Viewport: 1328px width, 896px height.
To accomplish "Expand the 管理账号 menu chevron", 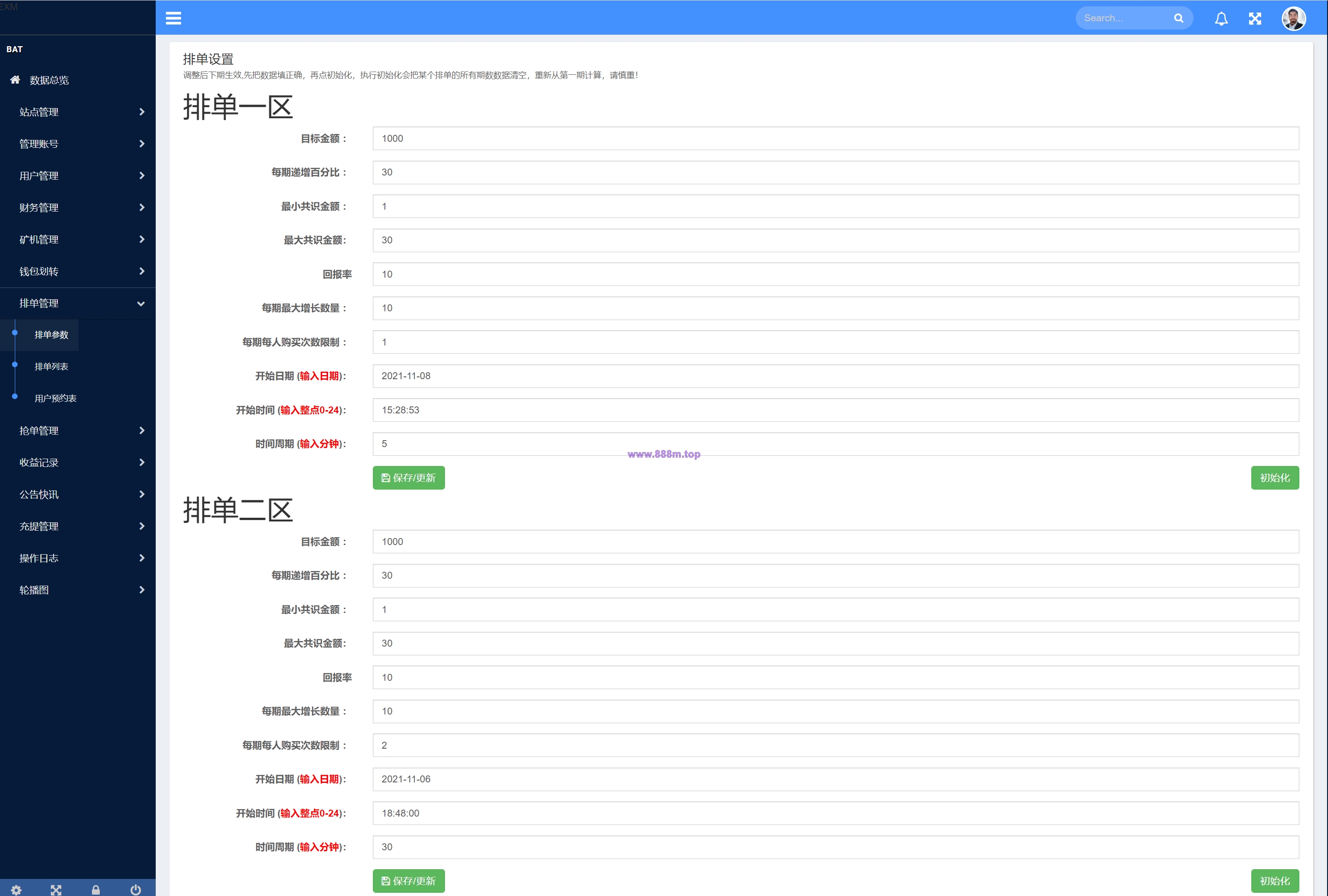I will [142, 144].
